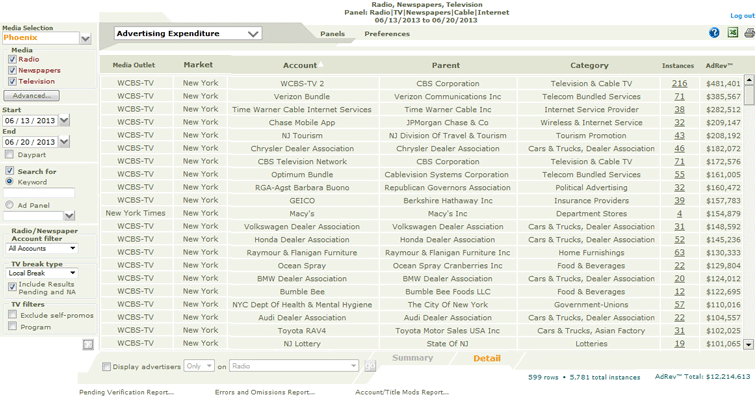This screenshot has height=398, width=756.
Task: Click the printer icon
Action: [x=750, y=33]
